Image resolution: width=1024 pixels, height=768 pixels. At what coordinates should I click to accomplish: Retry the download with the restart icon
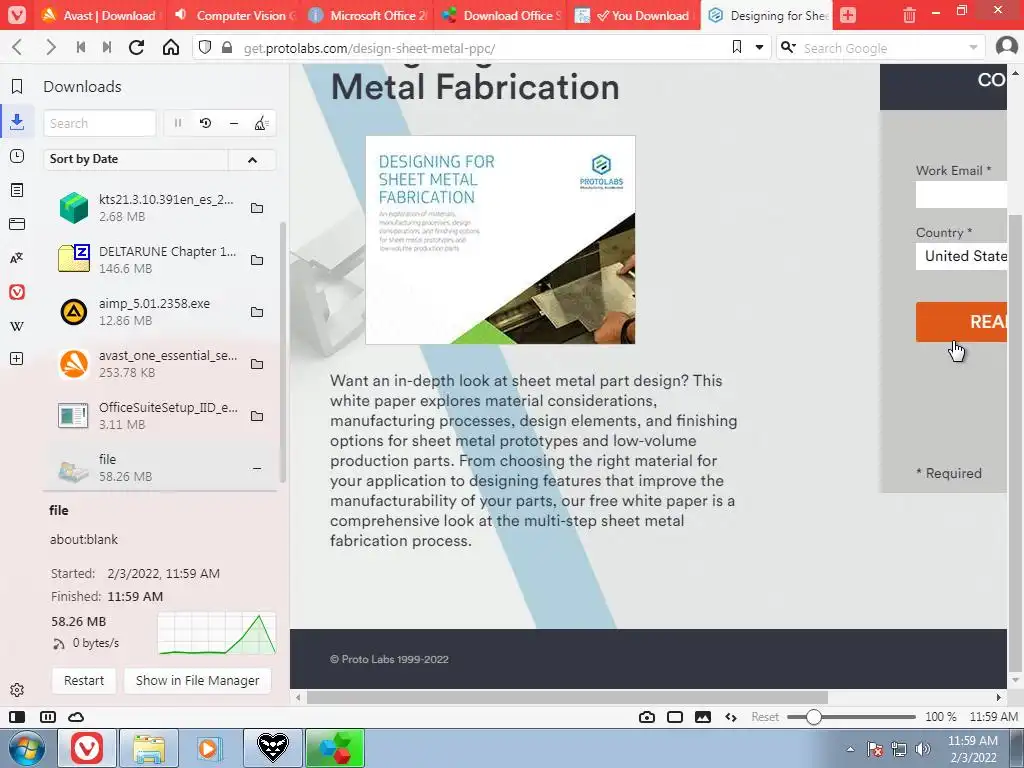pos(206,123)
